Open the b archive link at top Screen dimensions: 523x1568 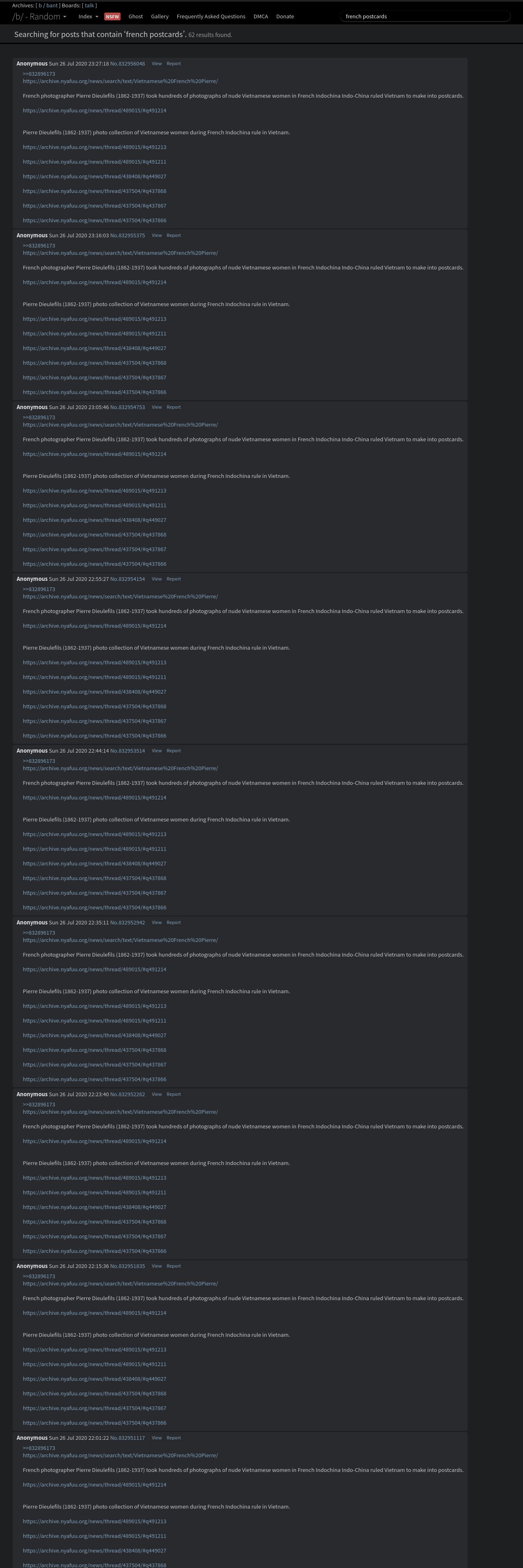point(40,5)
